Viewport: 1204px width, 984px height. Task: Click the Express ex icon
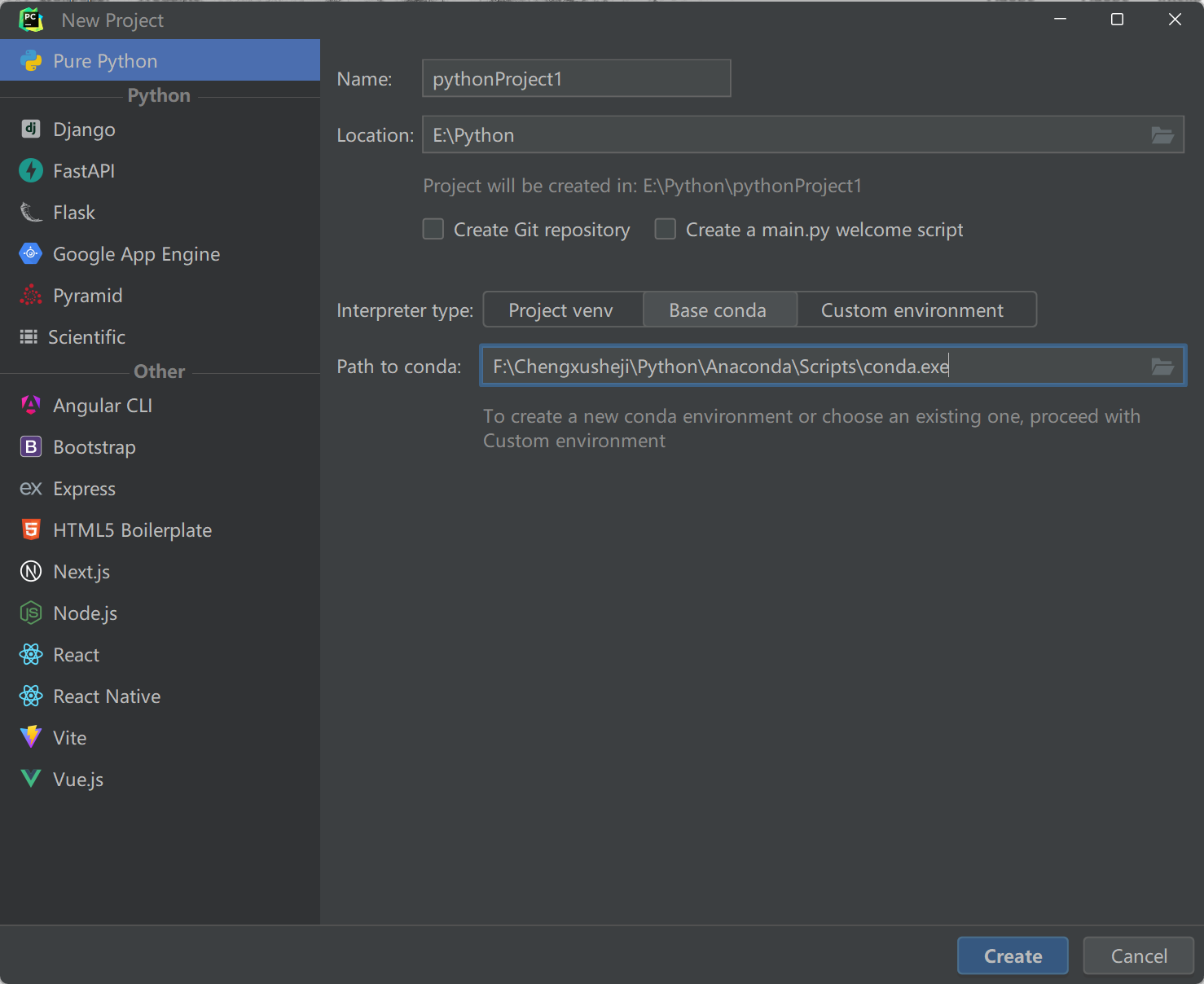click(31, 488)
